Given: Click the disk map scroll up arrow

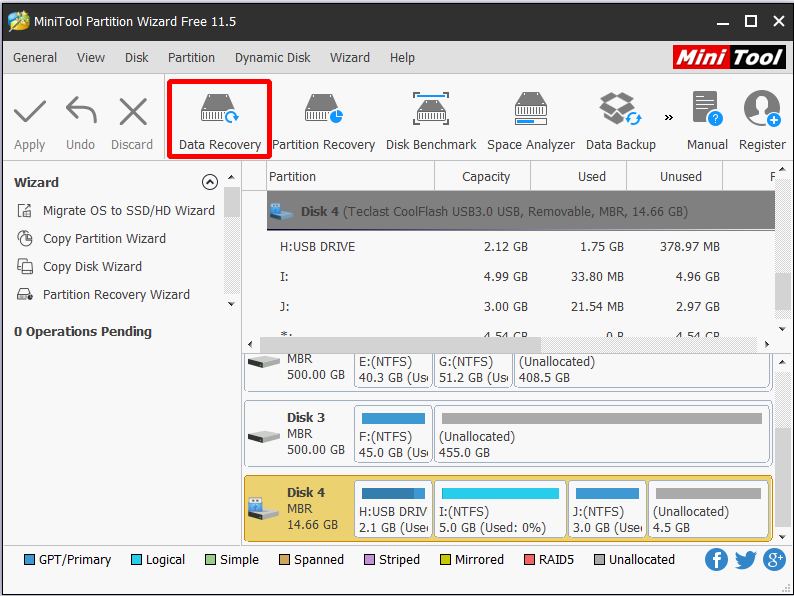Looking at the screenshot, I should 782,362.
